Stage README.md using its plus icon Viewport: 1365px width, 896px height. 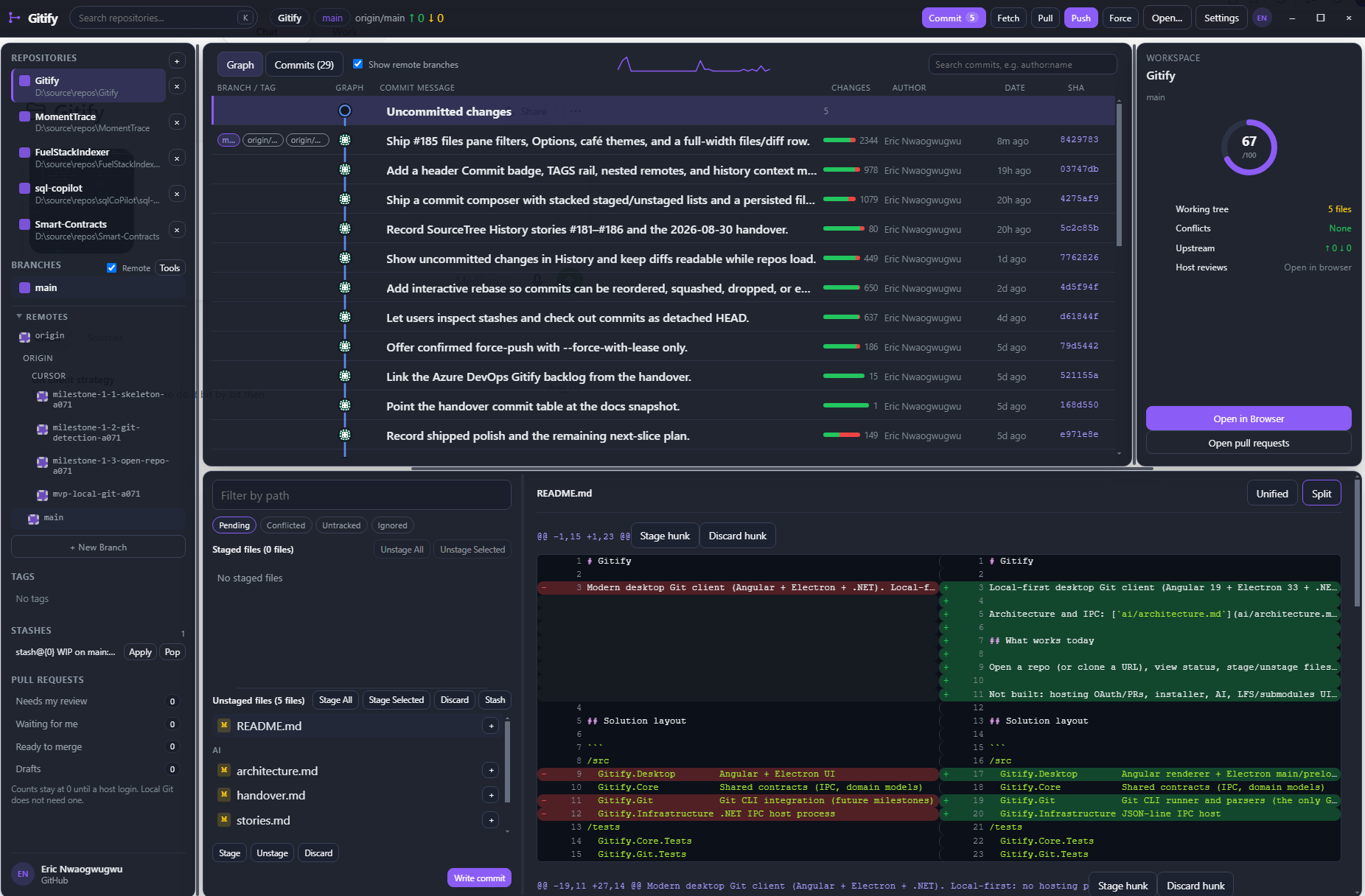[x=491, y=727]
